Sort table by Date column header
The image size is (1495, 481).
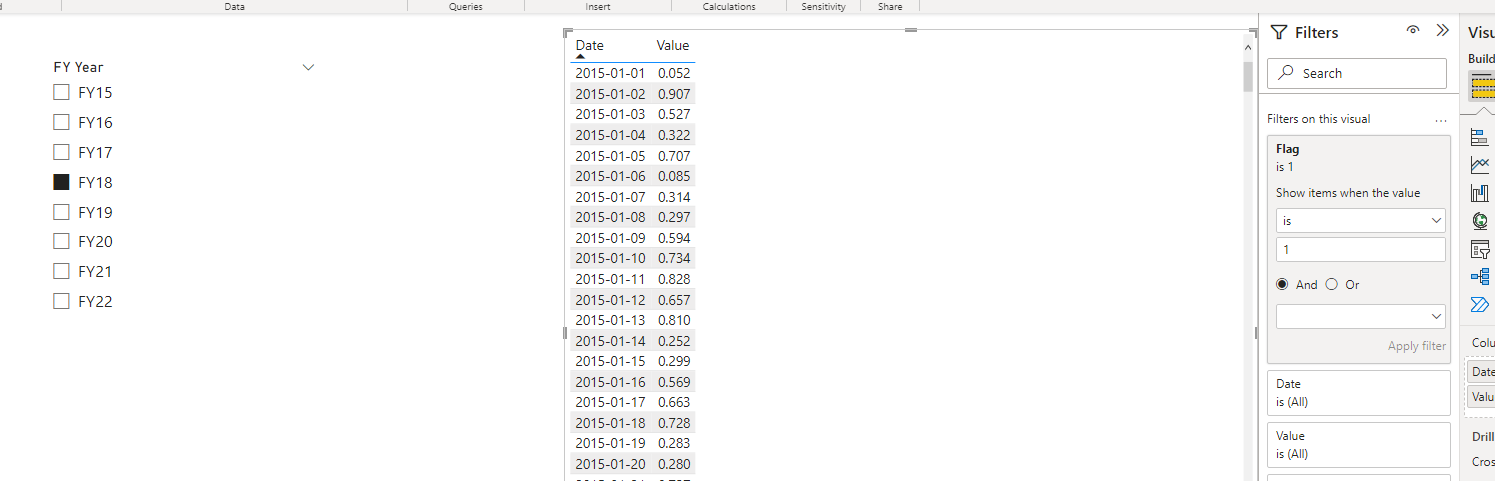[x=590, y=45]
